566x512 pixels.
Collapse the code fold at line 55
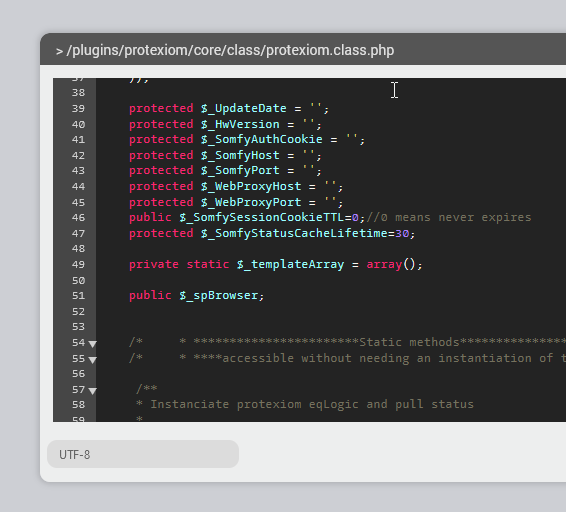point(93,360)
